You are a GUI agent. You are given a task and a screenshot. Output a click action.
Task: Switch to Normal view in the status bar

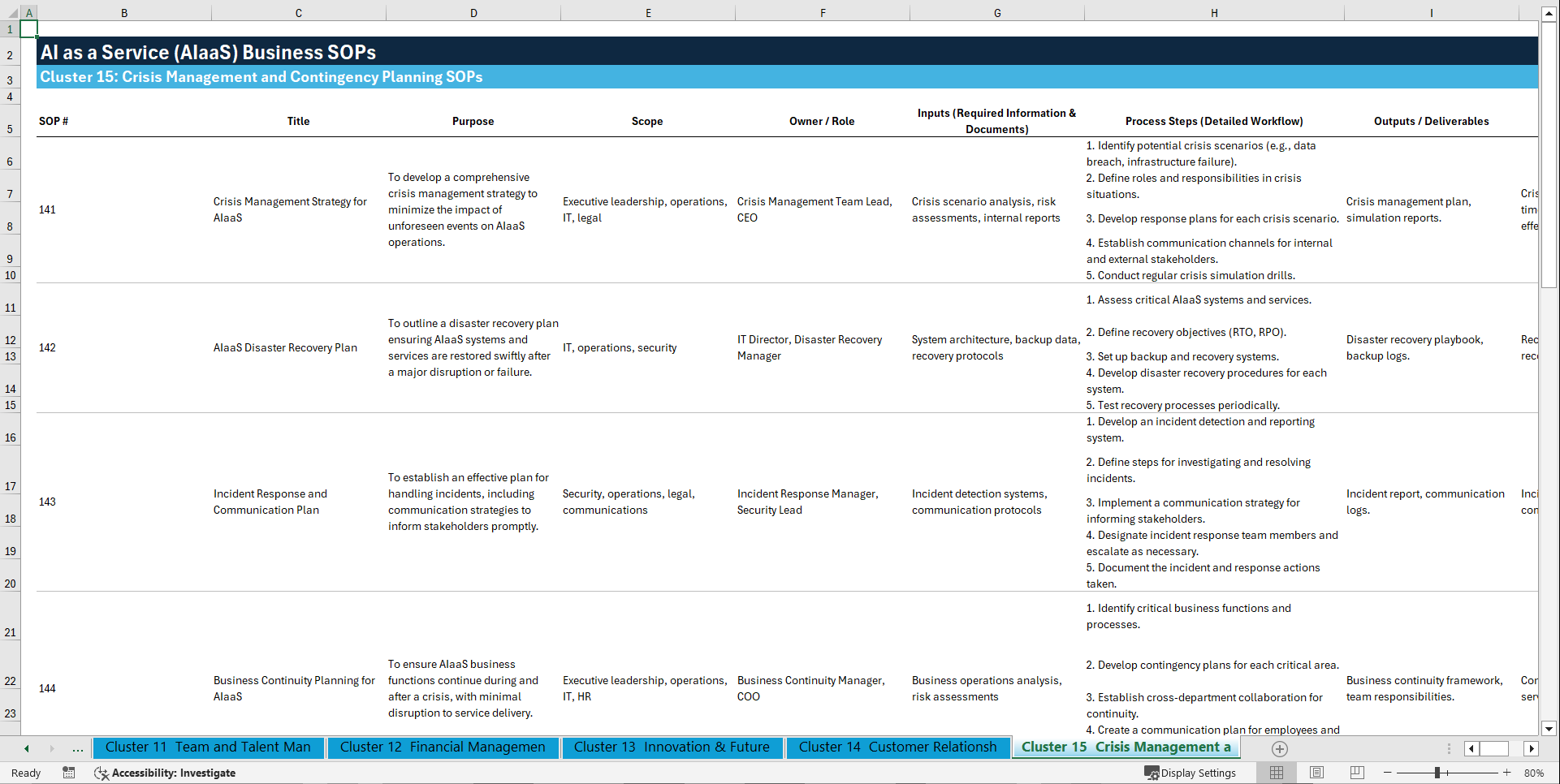pos(1276,773)
